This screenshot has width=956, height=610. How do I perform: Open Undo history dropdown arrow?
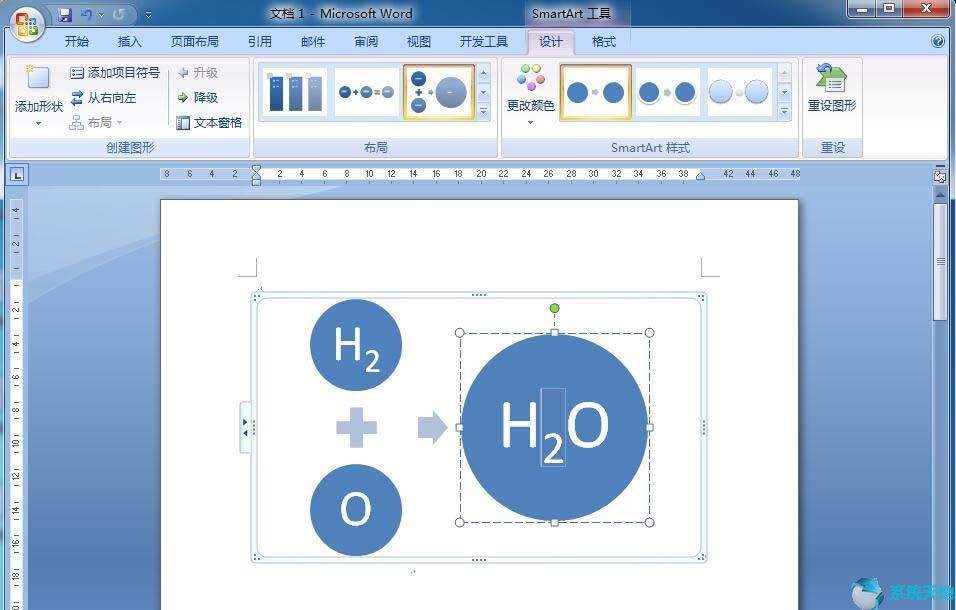click(101, 15)
